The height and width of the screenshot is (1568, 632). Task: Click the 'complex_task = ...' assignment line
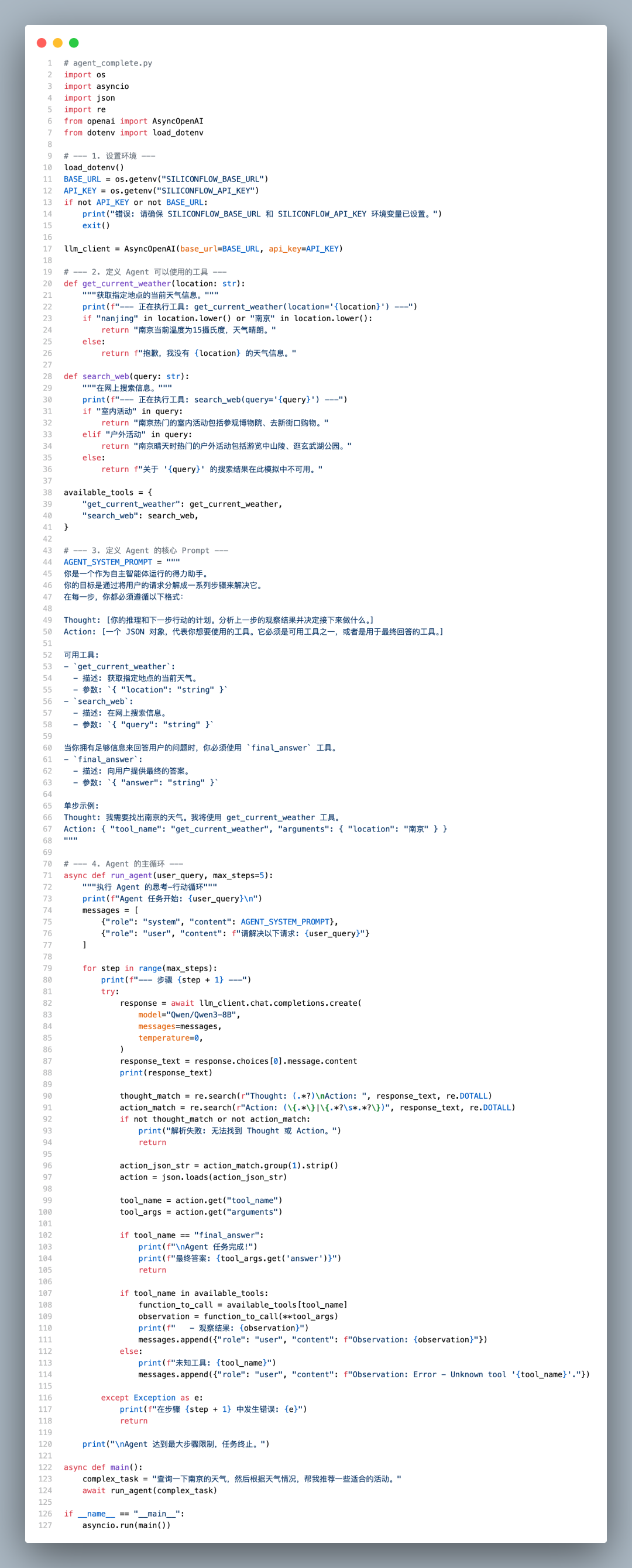pos(242,1479)
